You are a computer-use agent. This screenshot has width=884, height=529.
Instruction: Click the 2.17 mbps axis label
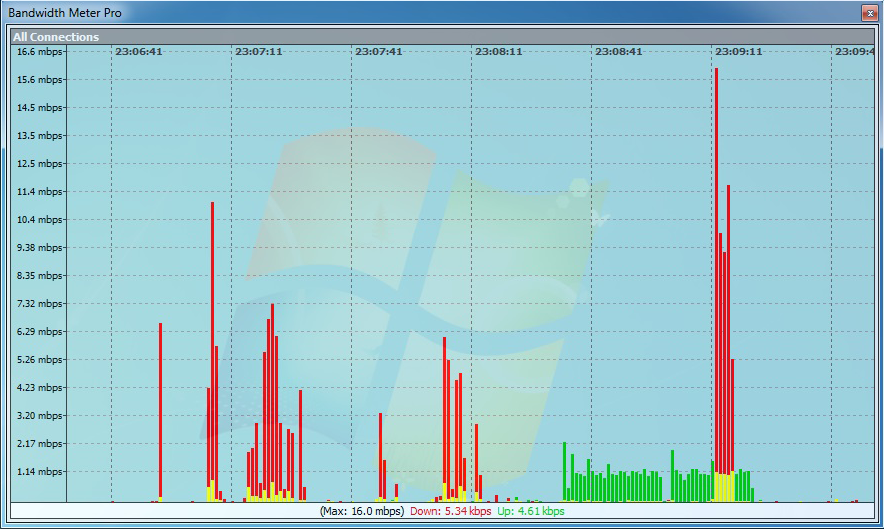click(39, 444)
